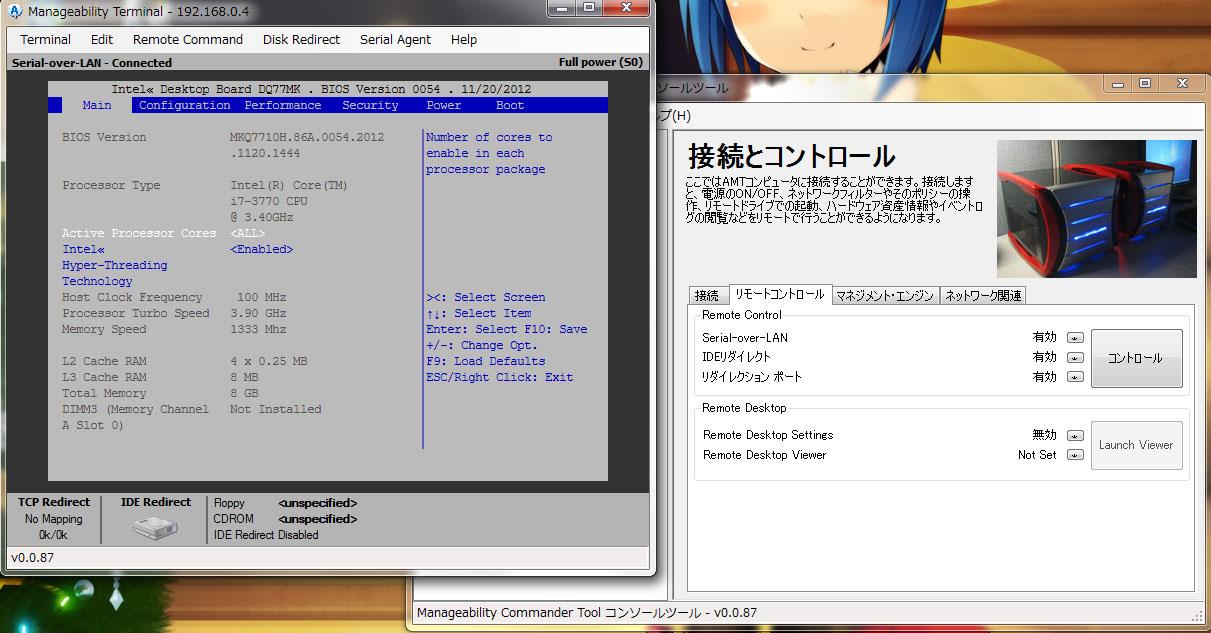Click the Launch Viewer button
This screenshot has height=633, width=1211.
(x=1136, y=445)
